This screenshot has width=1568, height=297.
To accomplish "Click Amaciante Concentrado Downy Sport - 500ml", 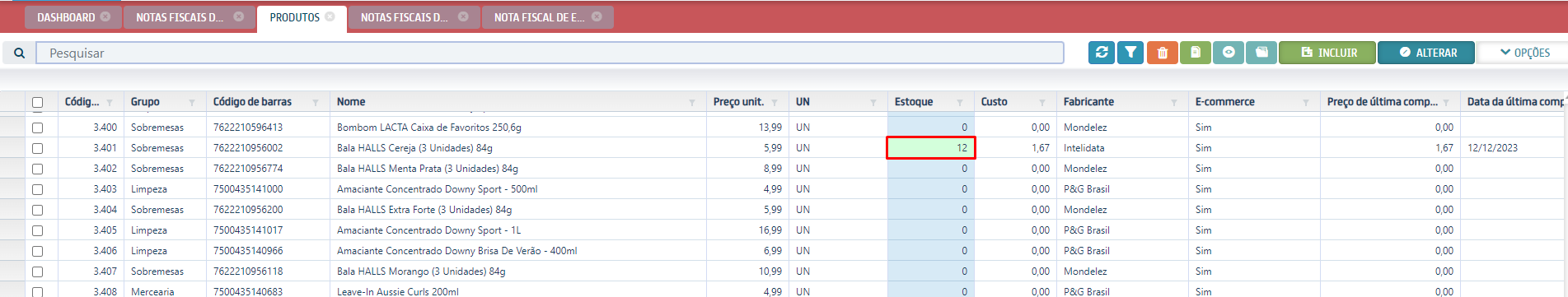I will click(x=437, y=189).
